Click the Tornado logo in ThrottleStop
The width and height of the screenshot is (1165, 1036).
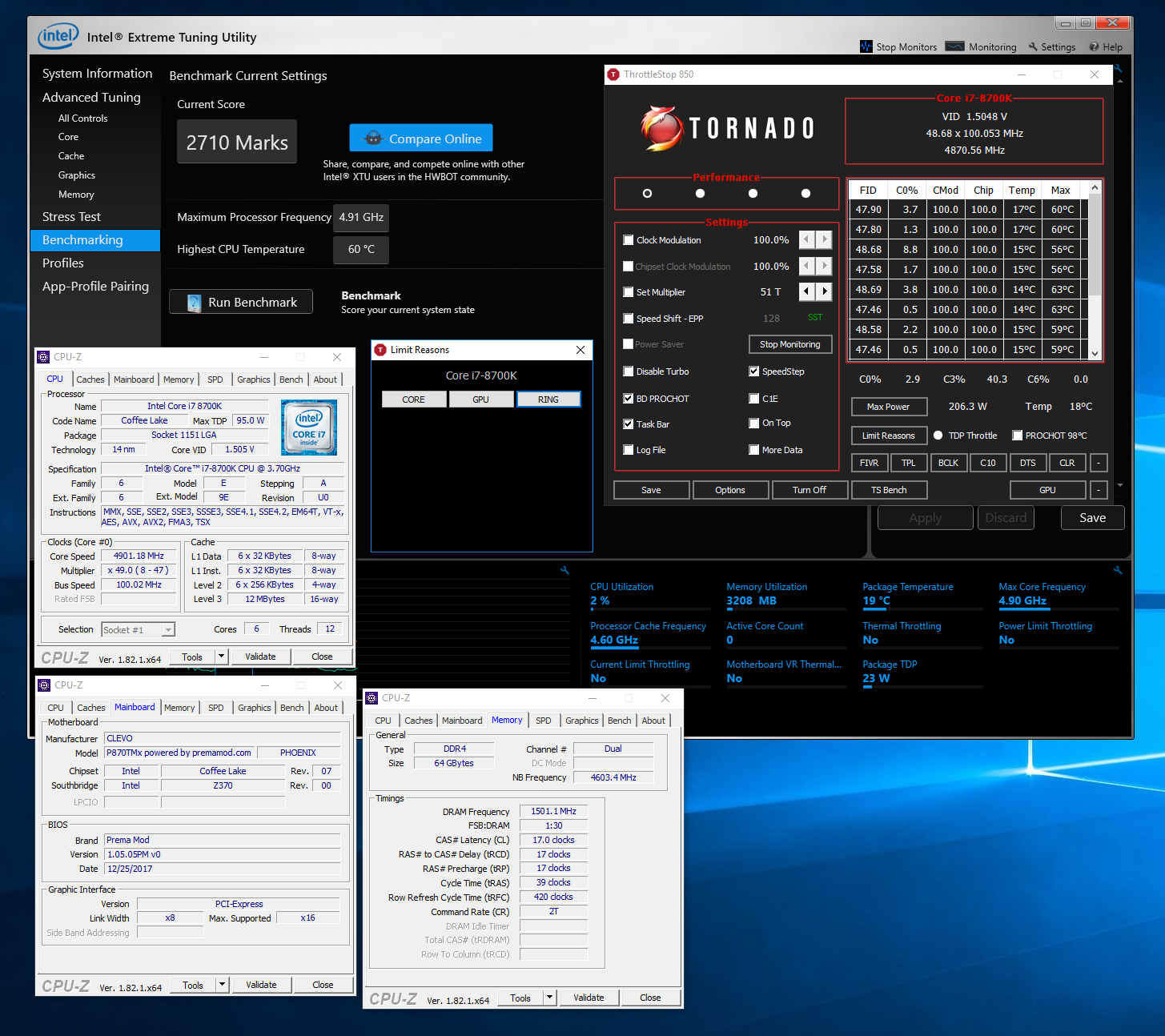(x=727, y=128)
